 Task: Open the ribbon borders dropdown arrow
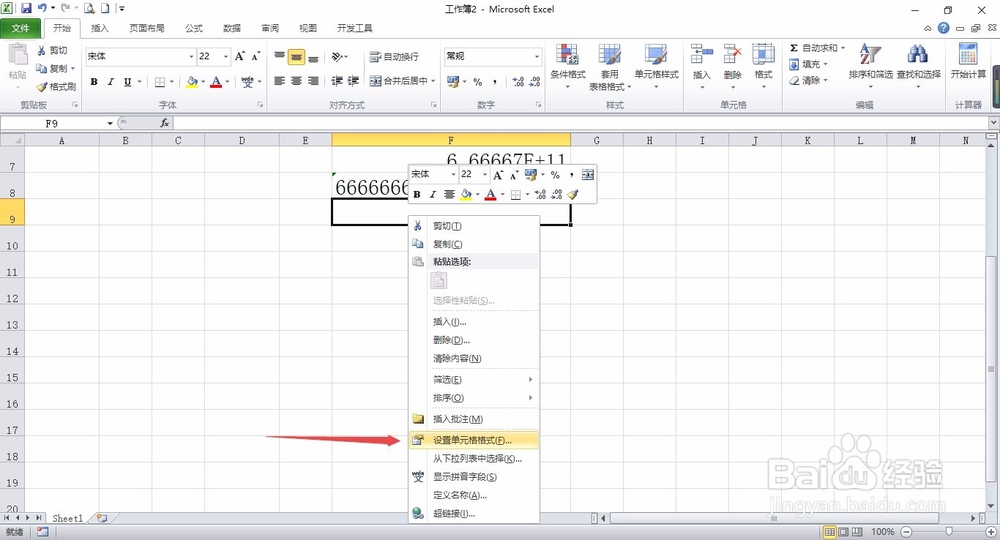171,82
